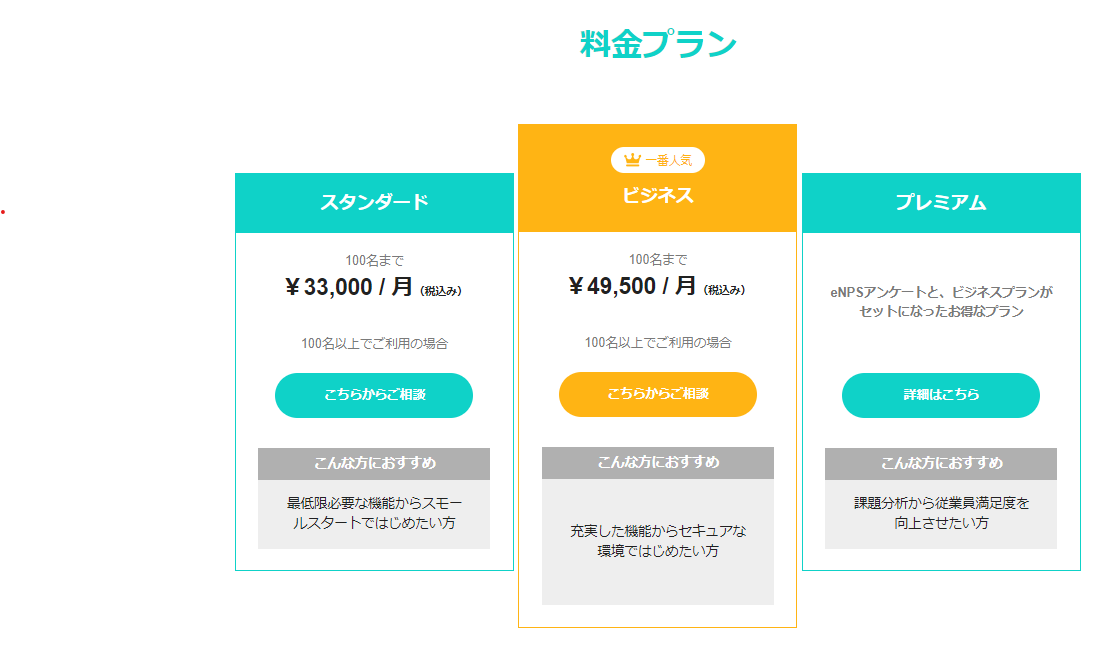The image size is (1105, 646).
Task: Click こんな方におすすめ label in Business card
Action: pyautogui.click(x=658, y=462)
